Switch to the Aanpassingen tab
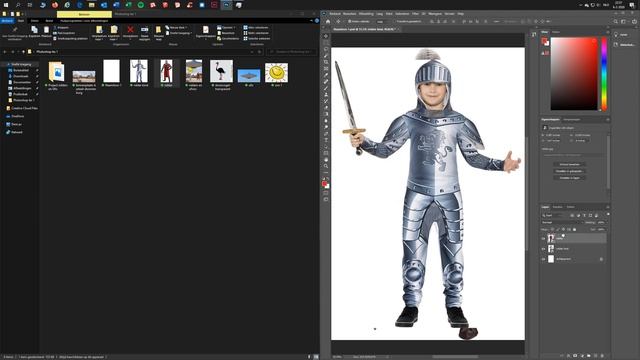Image resolution: width=640 pixels, height=360 pixels. (x=571, y=120)
